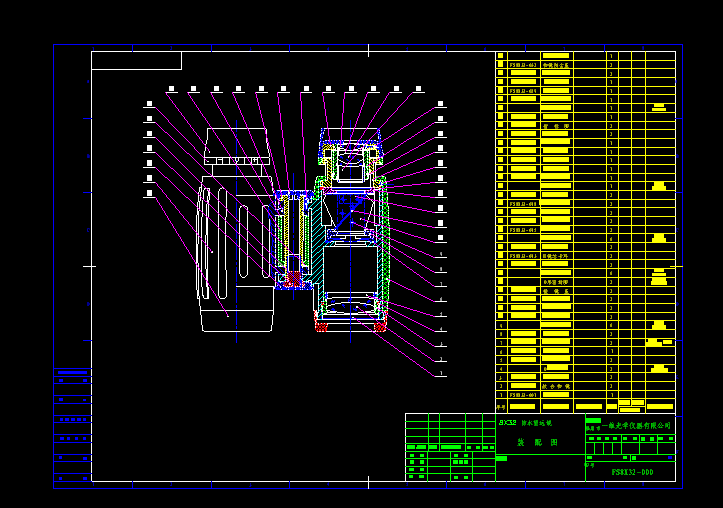
Task: Click the 装配图 title in title block
Action: pos(538,442)
